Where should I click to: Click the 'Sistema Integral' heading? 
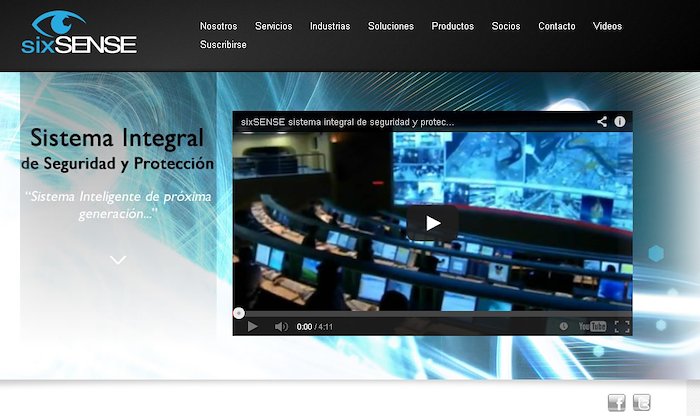117,137
